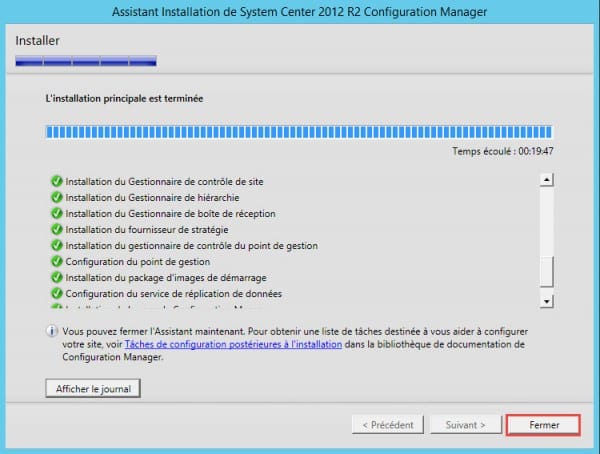Select row Configuration du point de gestion

click(x=130, y=262)
